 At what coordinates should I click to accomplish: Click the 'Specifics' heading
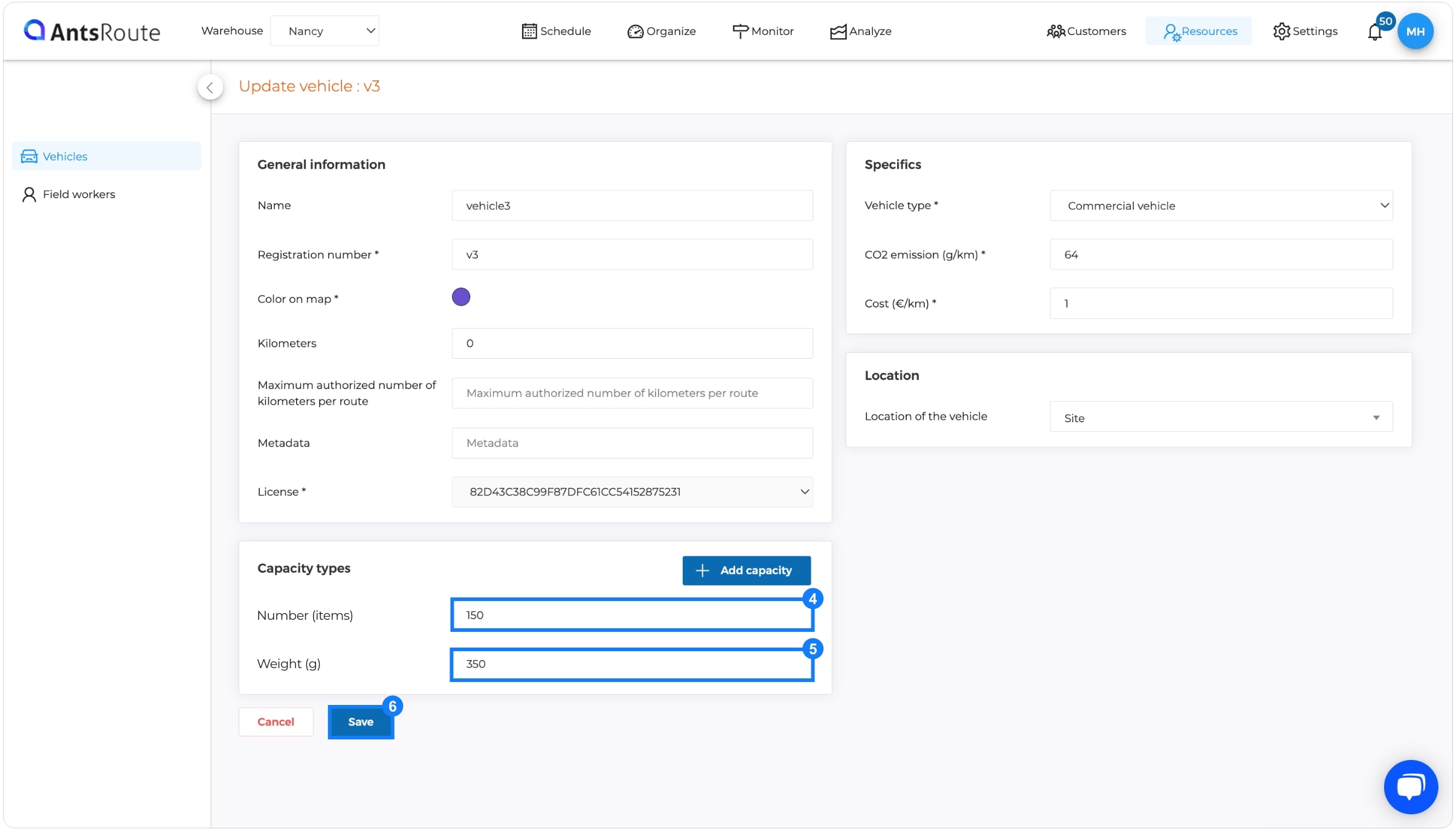(892, 164)
